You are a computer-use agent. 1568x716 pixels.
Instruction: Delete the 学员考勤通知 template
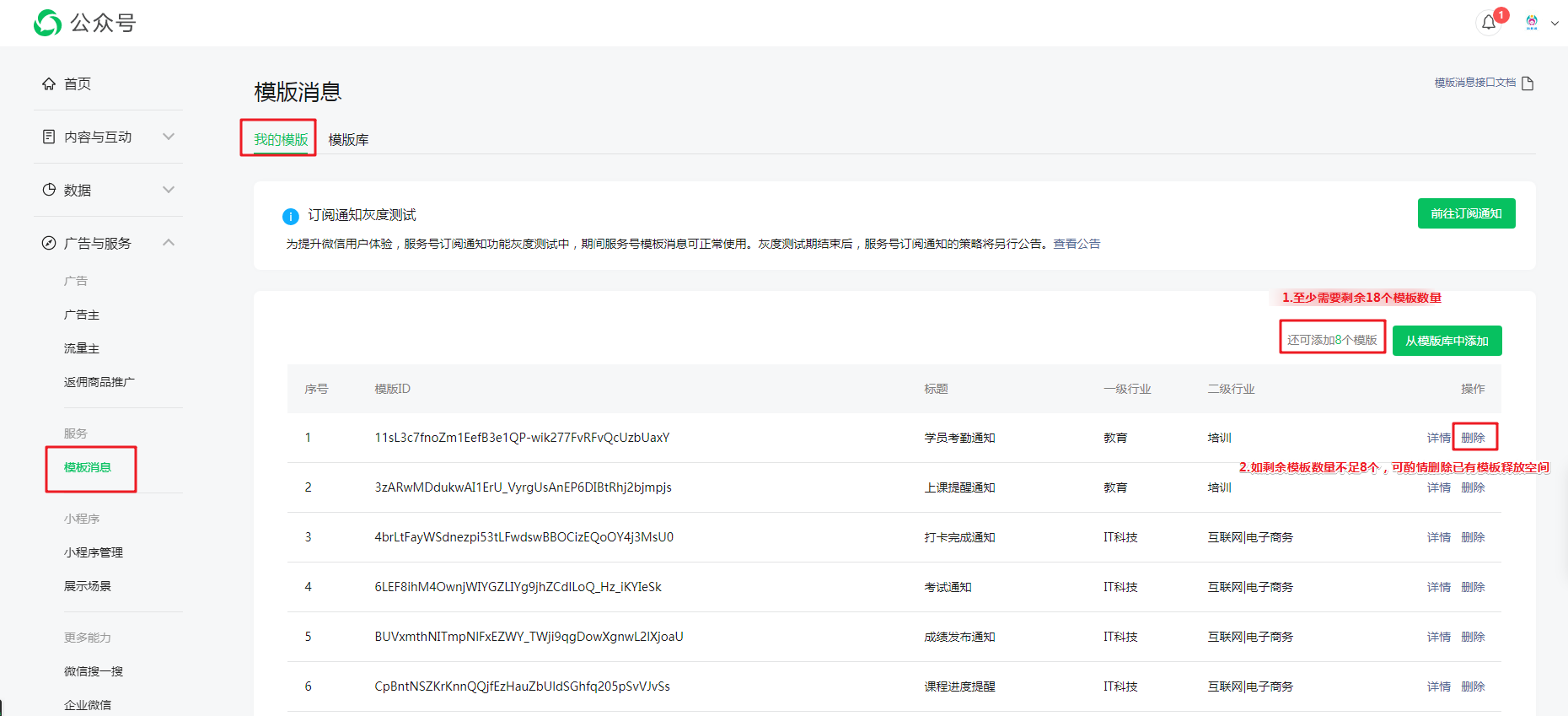(1473, 438)
